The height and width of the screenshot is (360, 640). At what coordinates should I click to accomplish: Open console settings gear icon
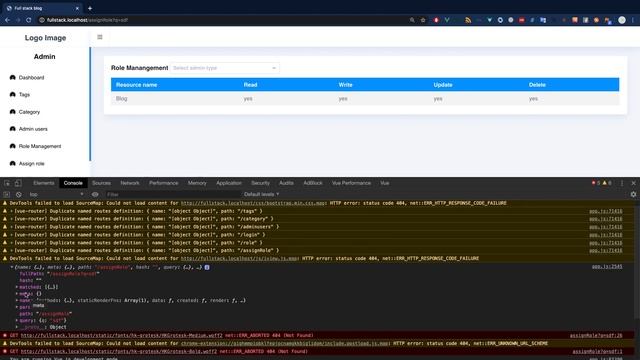pyautogui.click(x=633, y=195)
